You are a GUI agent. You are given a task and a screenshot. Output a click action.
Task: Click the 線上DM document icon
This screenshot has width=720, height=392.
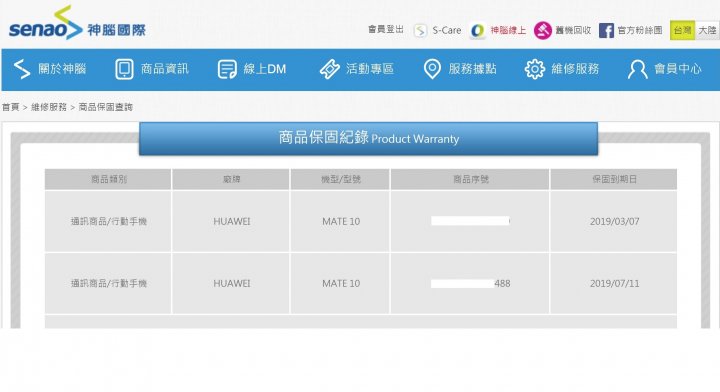tap(227, 69)
